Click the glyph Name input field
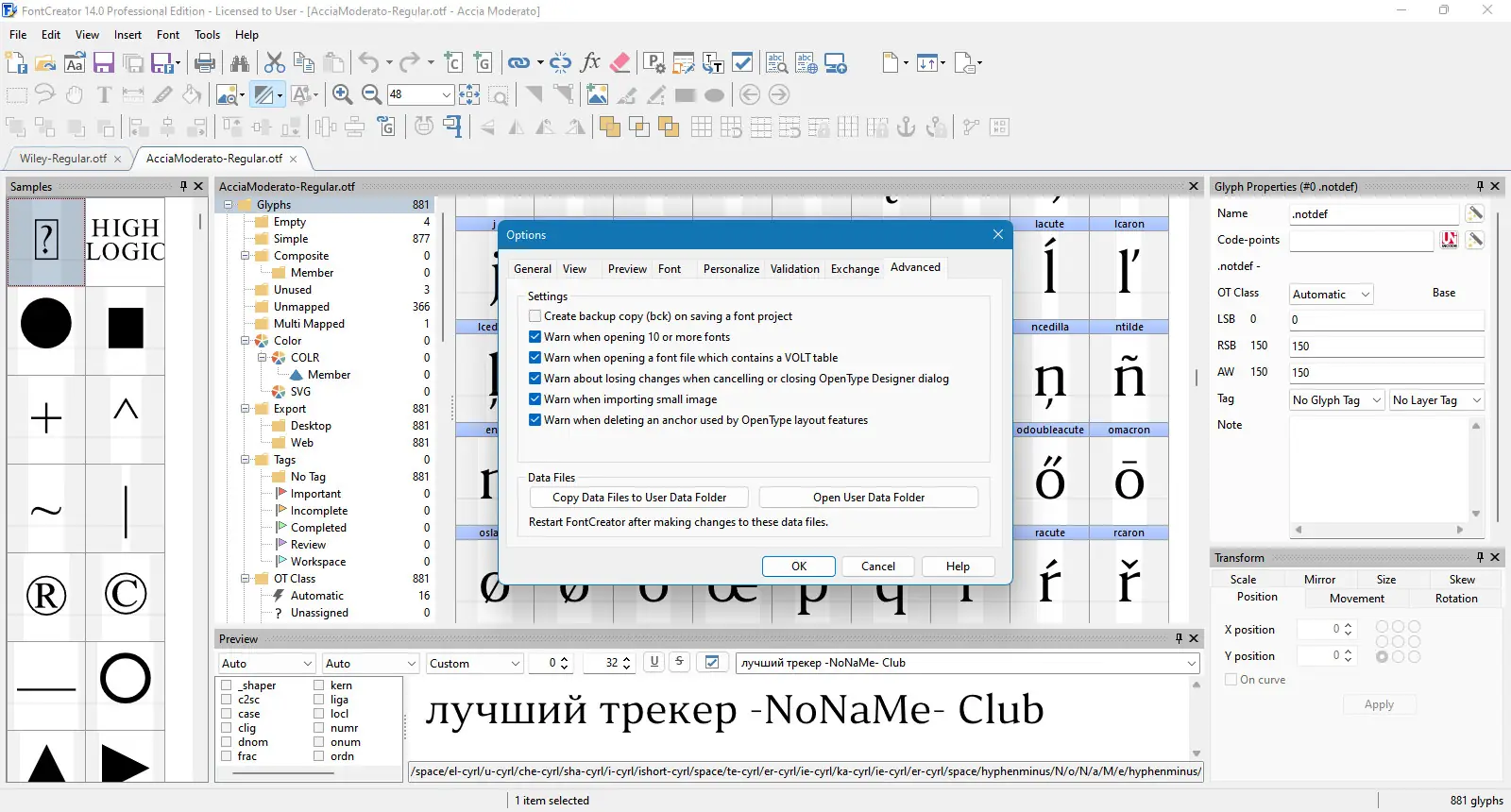Screen dimensions: 1511x812 1373,214
